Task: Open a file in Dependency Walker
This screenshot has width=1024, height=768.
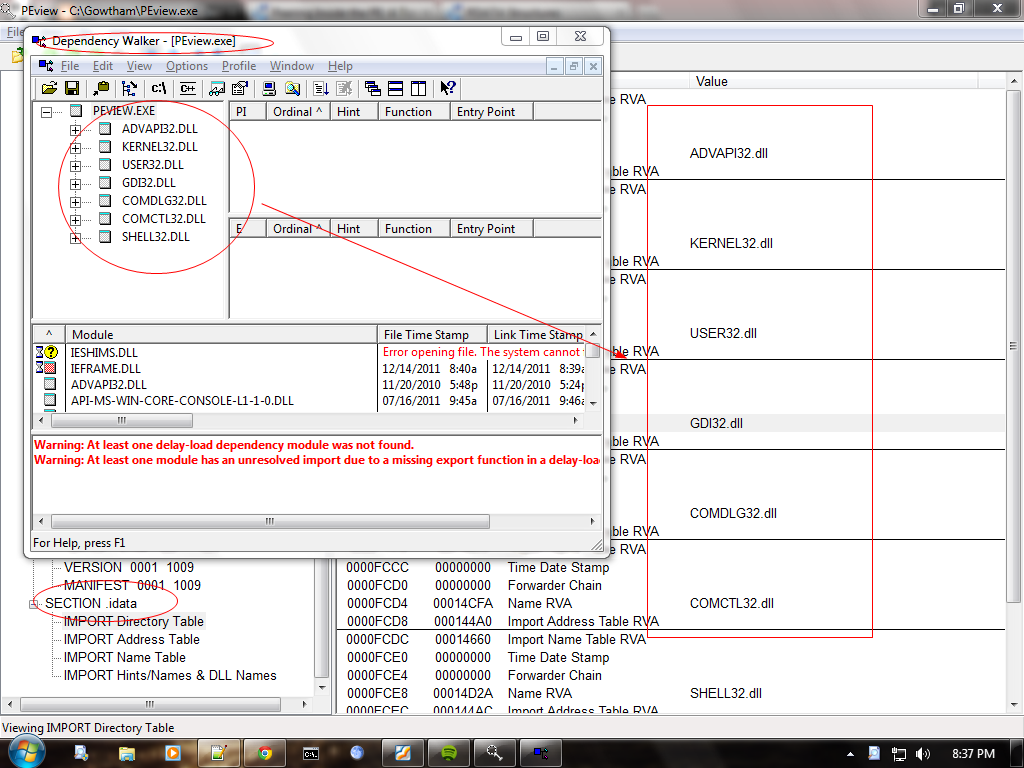Action: coord(48,88)
